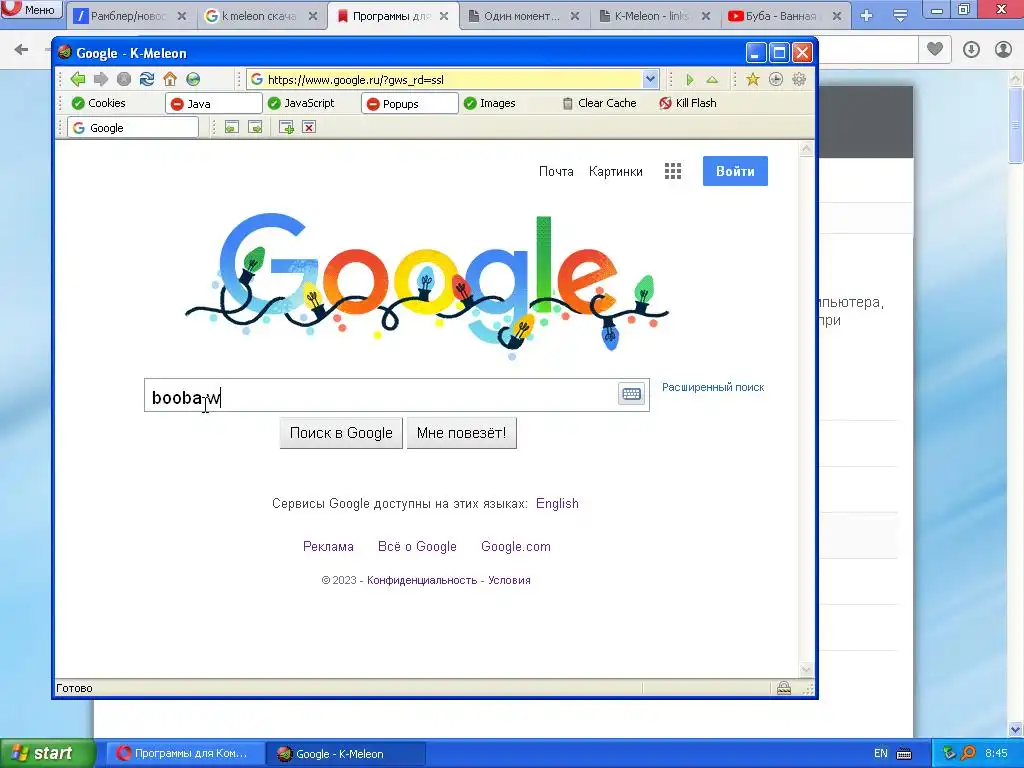Click the Opera back arrow
Image resolution: width=1024 pixels, height=768 pixels.
pos(21,49)
